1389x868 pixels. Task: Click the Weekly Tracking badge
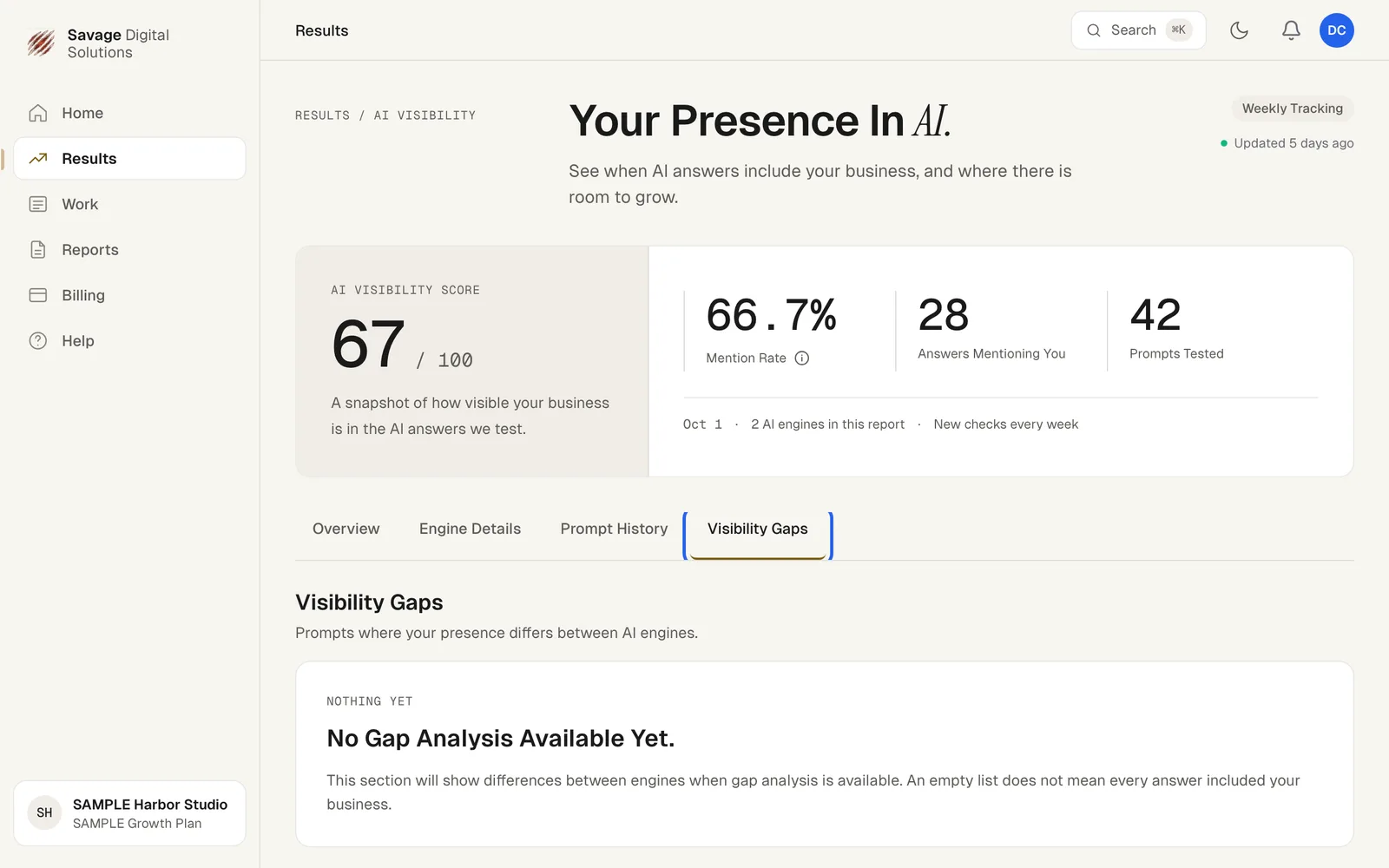coord(1292,108)
